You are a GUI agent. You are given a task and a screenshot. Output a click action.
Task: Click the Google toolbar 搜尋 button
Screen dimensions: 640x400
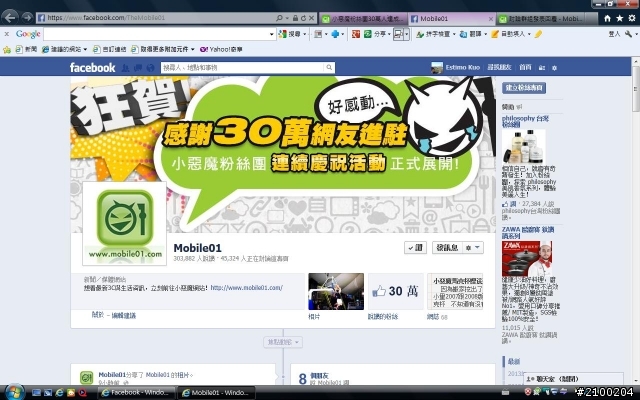point(292,34)
